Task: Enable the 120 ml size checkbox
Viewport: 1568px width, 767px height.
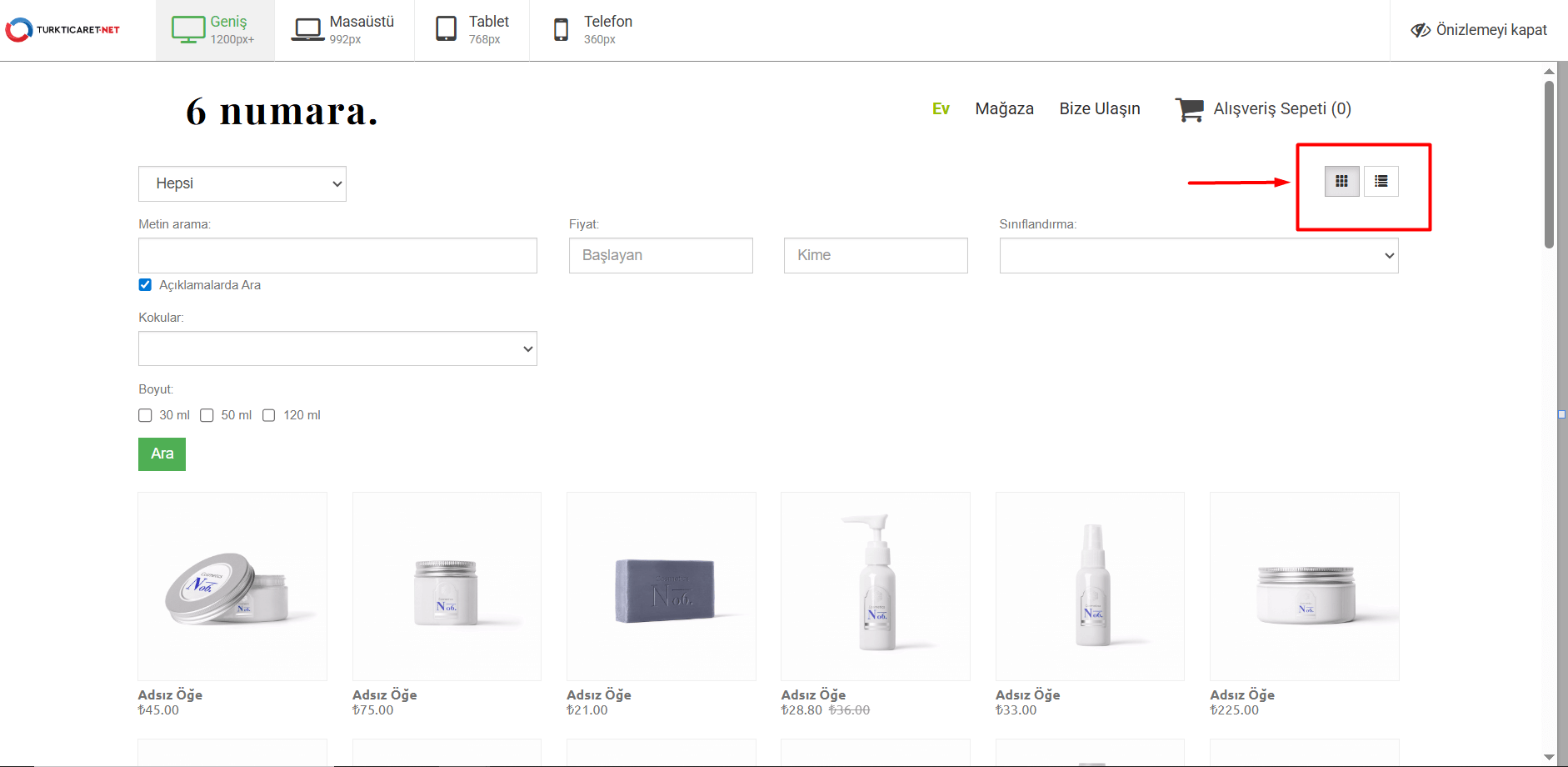Action: [269, 415]
